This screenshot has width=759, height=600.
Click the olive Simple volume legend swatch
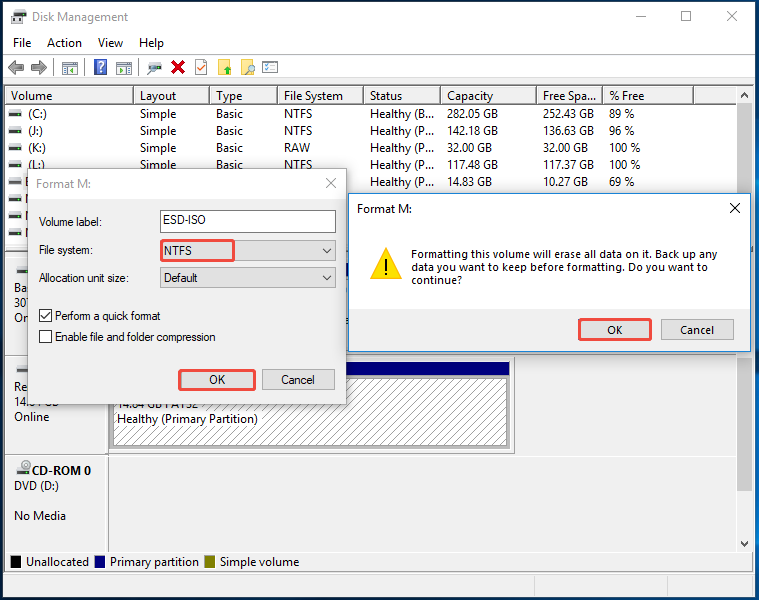tap(210, 562)
